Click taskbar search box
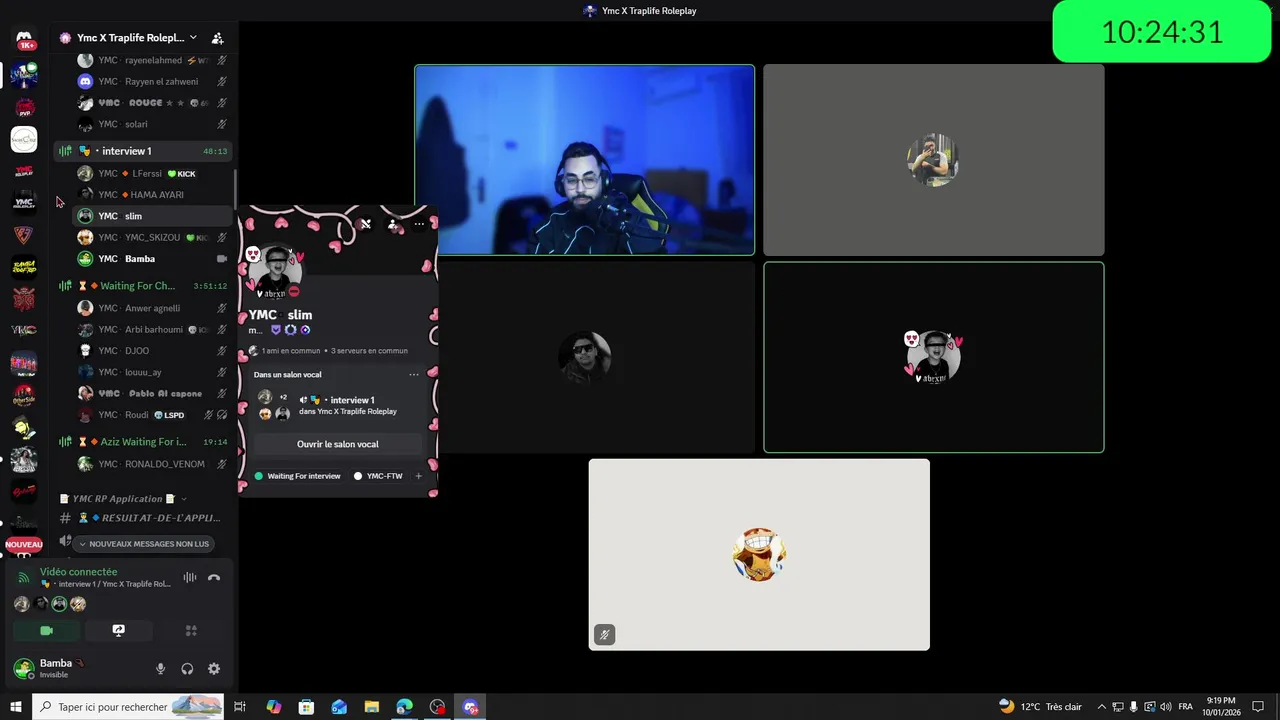This screenshot has width=1280, height=720. 128,707
